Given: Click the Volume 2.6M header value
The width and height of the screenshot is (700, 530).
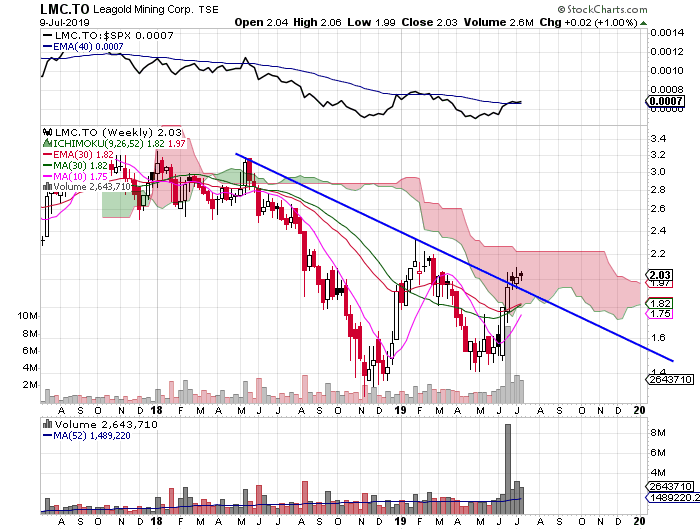Looking at the screenshot, I should [499, 22].
